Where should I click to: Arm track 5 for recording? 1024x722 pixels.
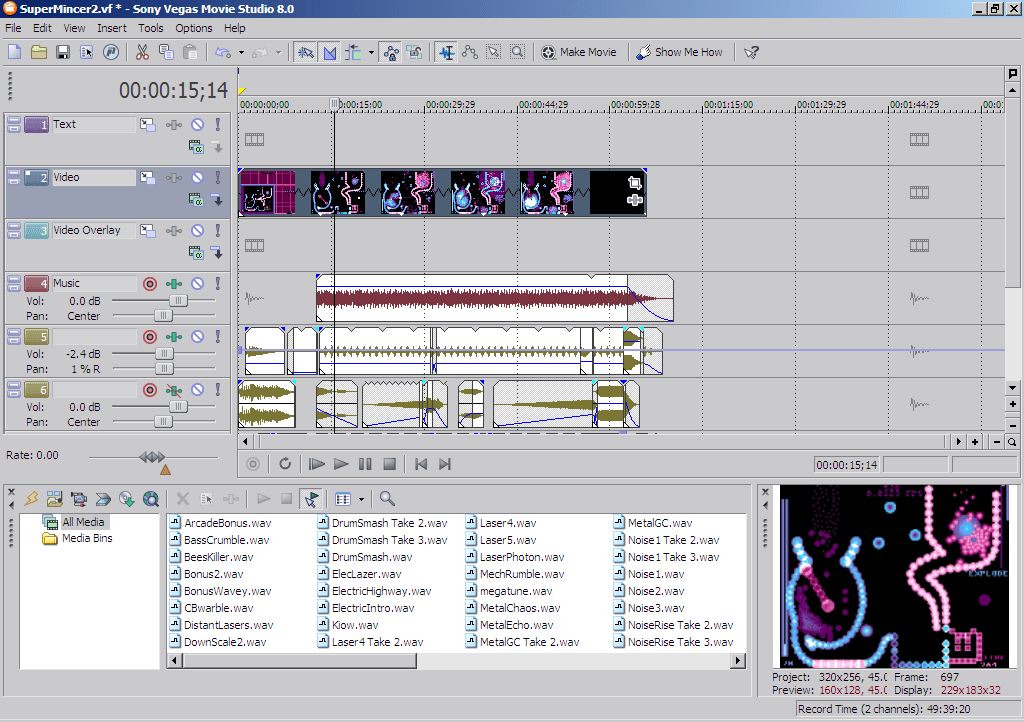point(150,337)
